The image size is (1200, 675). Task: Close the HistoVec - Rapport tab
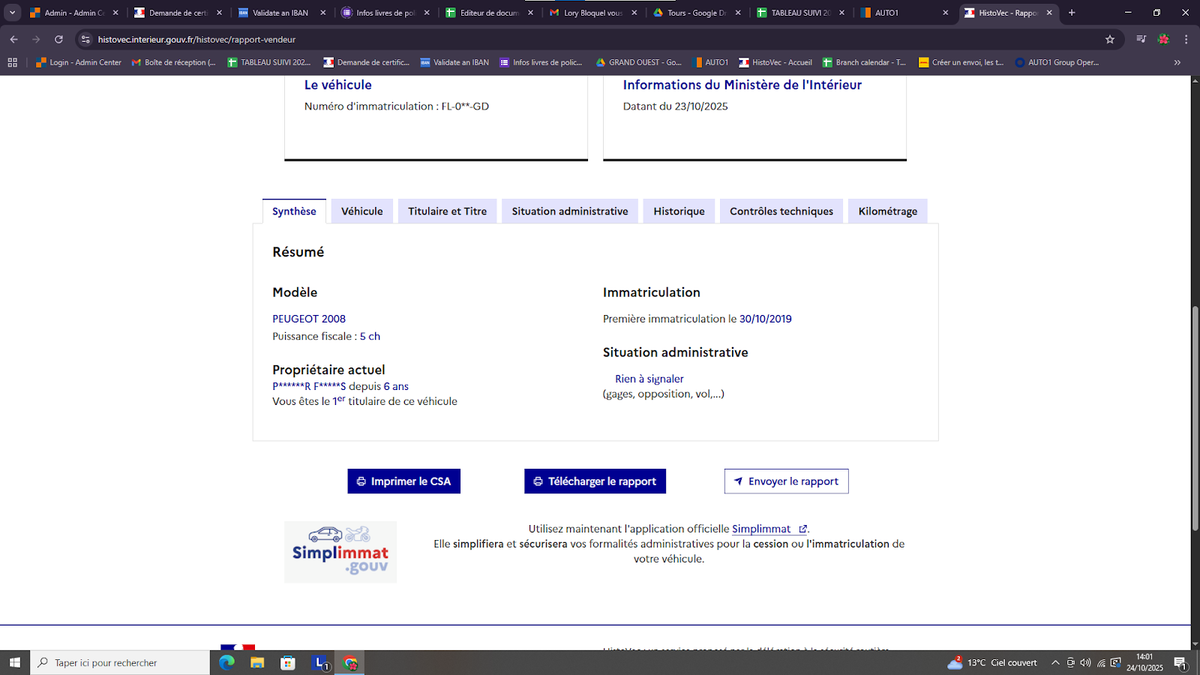point(1049,13)
